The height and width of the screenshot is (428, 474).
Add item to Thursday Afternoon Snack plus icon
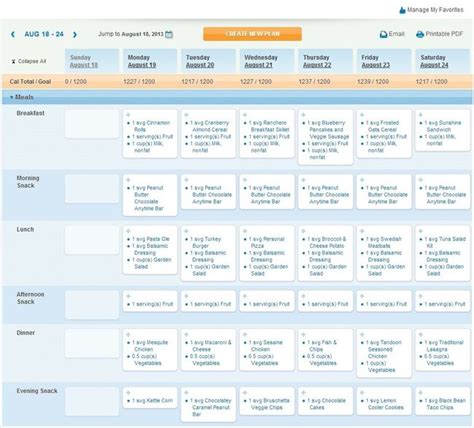click(x=303, y=296)
